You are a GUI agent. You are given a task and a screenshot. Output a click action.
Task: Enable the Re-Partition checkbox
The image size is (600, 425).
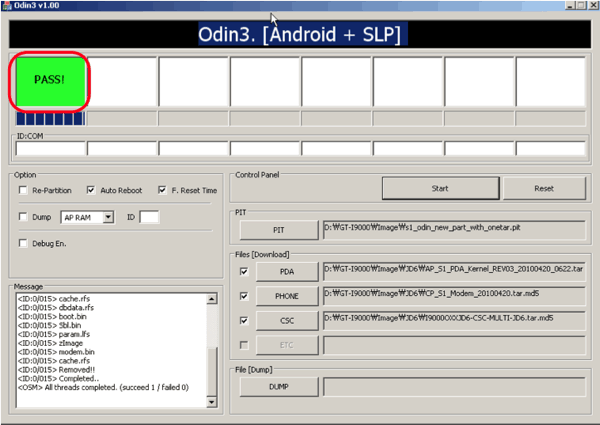point(24,190)
